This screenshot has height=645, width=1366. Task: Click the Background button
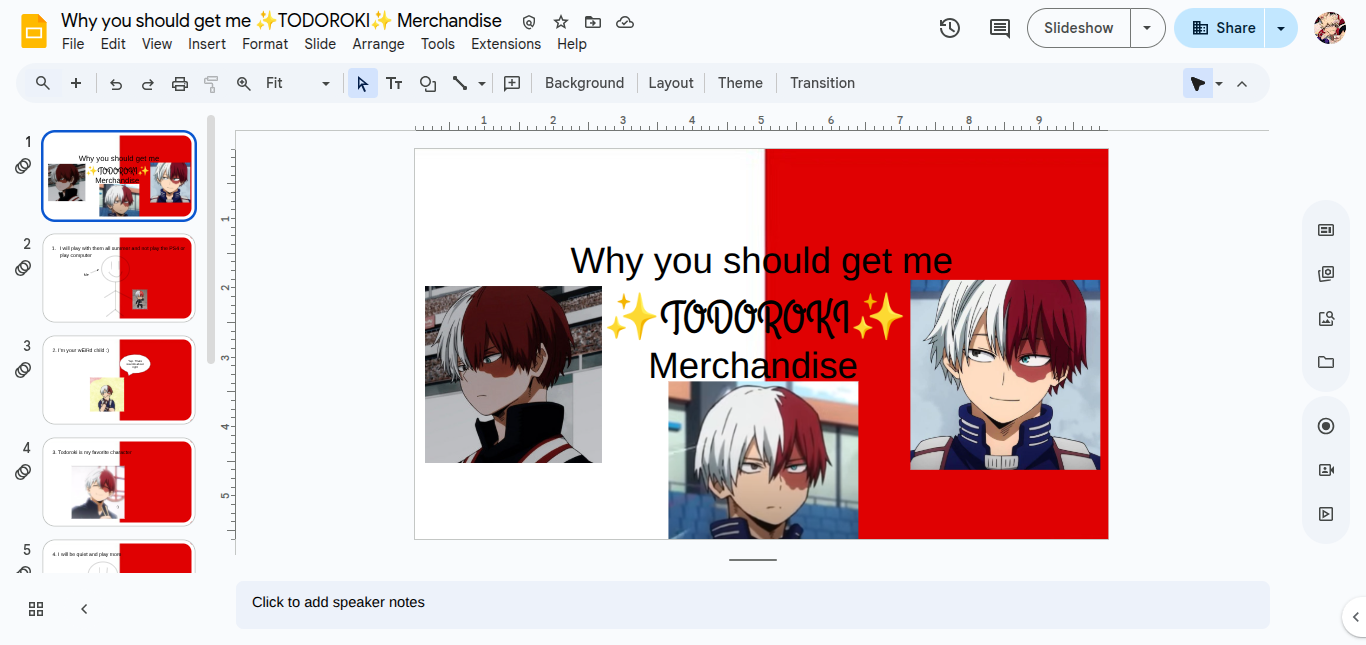pos(584,83)
